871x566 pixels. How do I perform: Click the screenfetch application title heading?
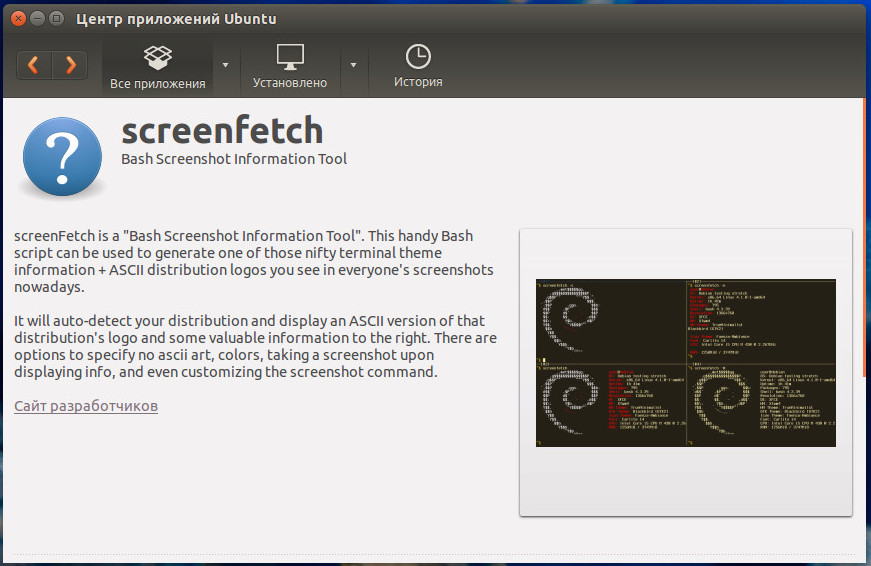(x=222, y=131)
